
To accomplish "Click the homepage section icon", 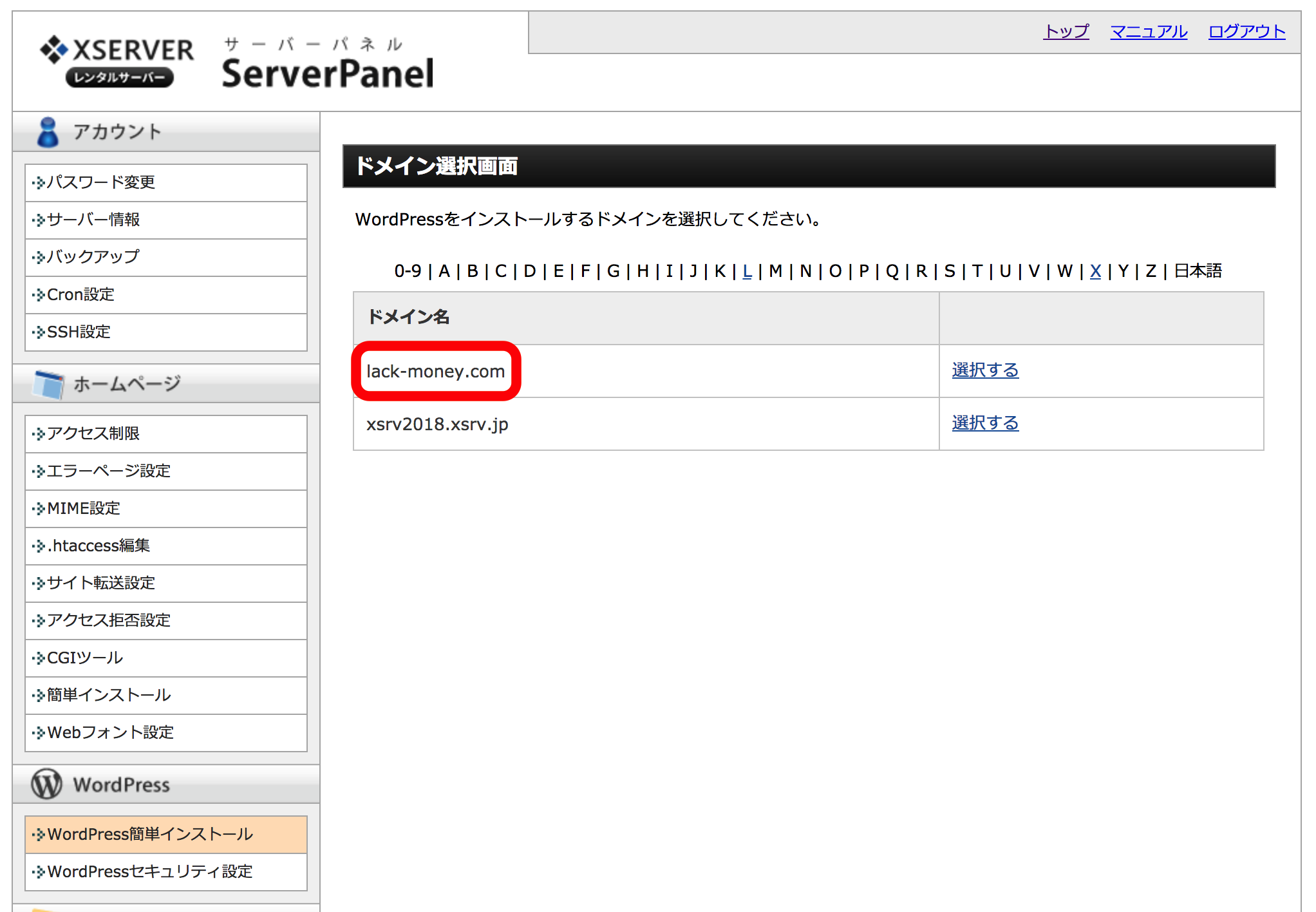I will [x=49, y=385].
